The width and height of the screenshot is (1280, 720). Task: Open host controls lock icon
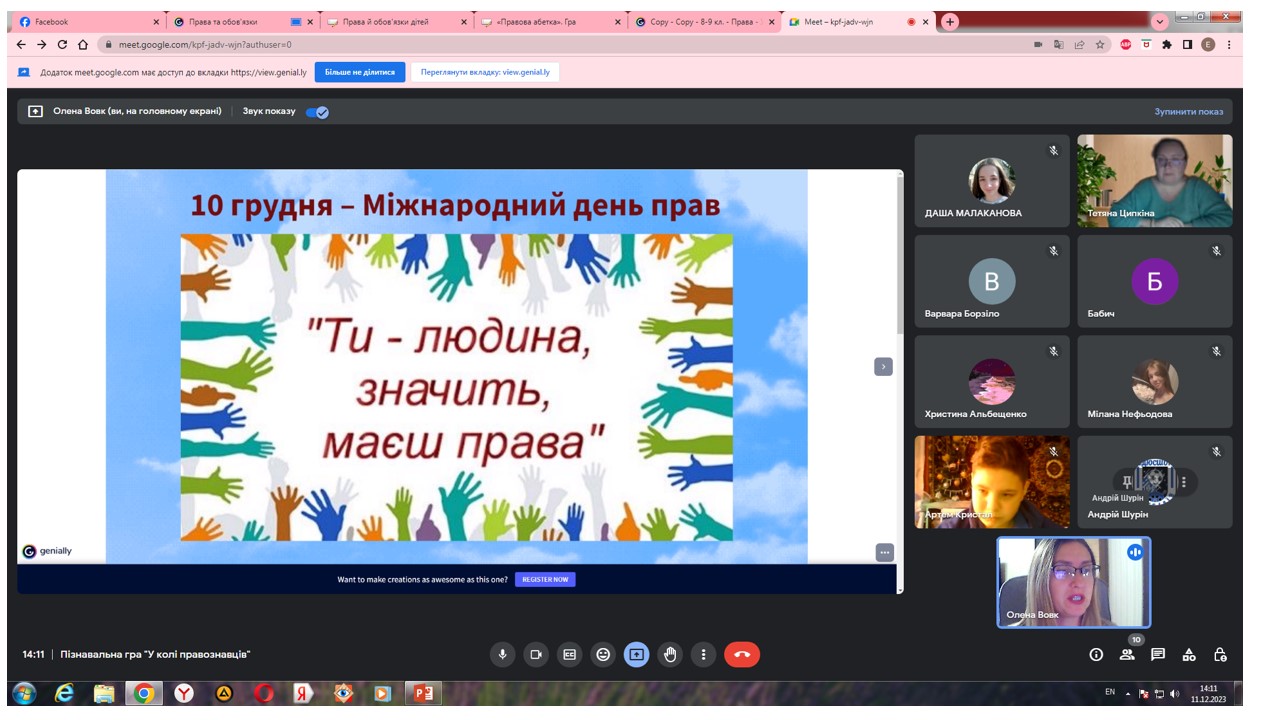(x=1220, y=655)
